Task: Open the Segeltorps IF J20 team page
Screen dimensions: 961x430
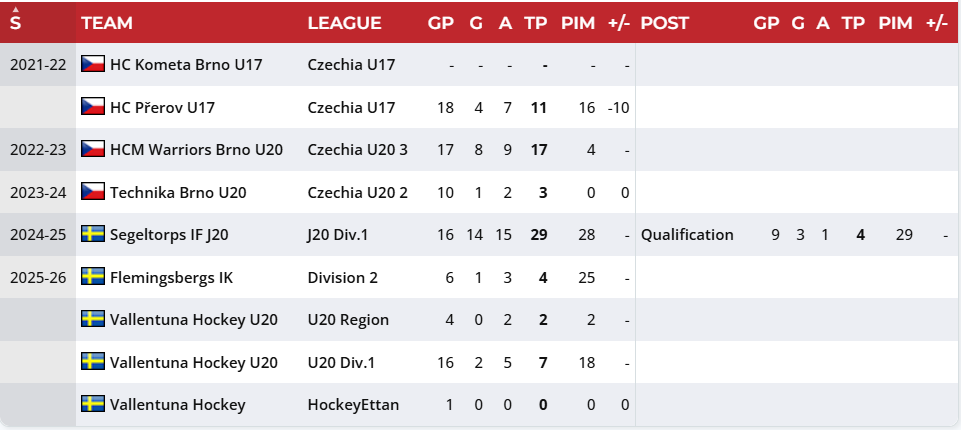Action: (x=169, y=235)
